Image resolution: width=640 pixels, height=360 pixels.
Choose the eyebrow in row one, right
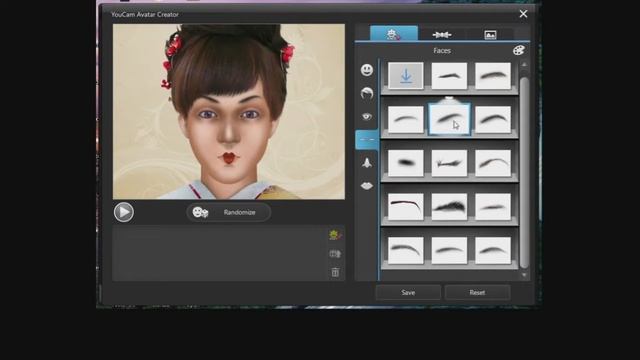tap(493, 76)
